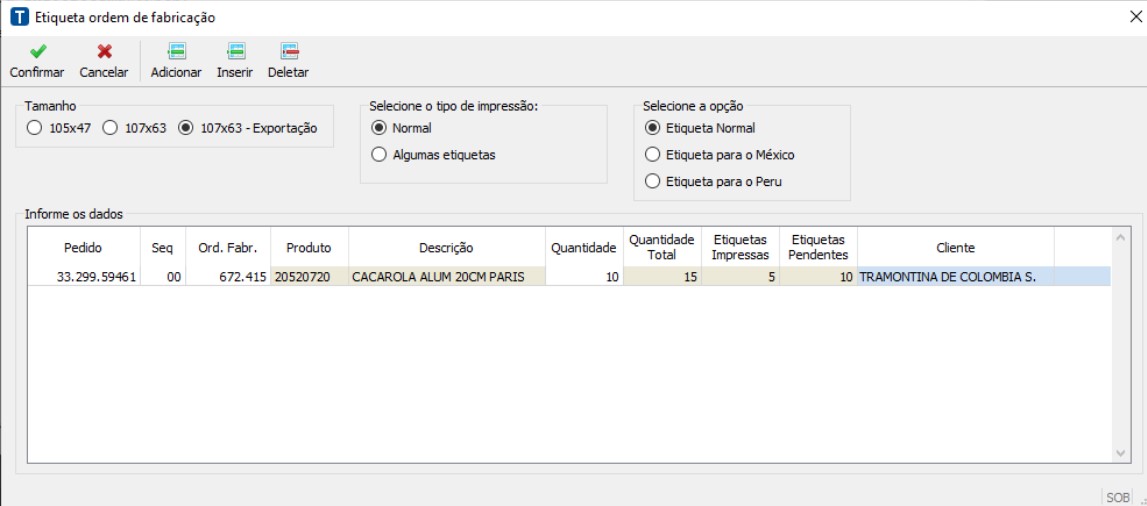This screenshot has width=1147, height=506.
Task: Choose Etiqueta para o México
Action: 653,155
